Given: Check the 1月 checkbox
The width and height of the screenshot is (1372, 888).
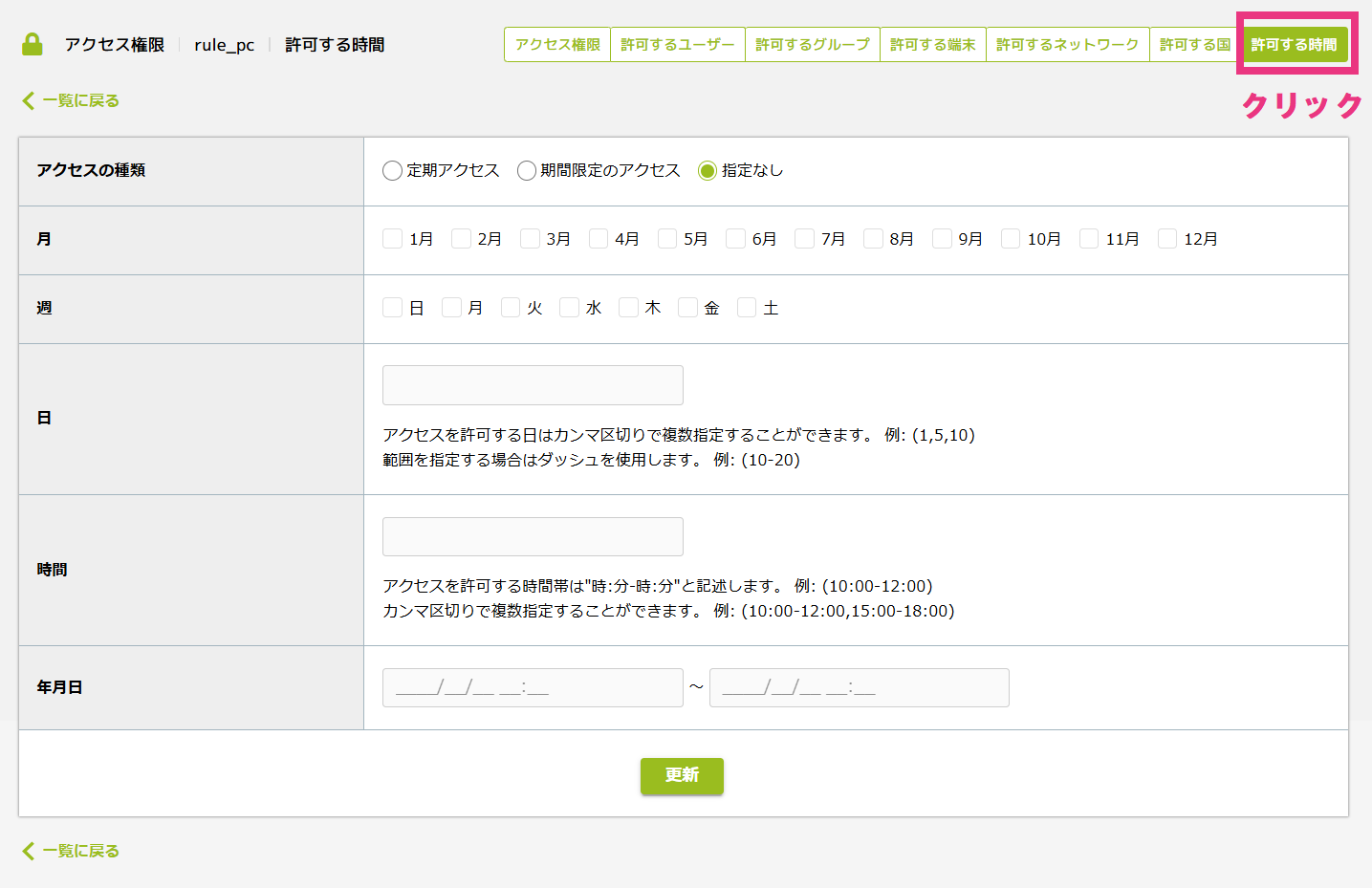Looking at the screenshot, I should point(392,238).
